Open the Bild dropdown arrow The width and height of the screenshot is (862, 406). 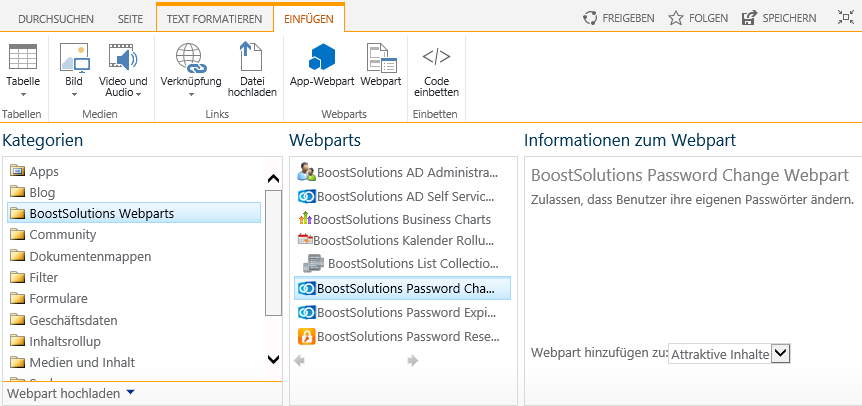[x=74, y=94]
